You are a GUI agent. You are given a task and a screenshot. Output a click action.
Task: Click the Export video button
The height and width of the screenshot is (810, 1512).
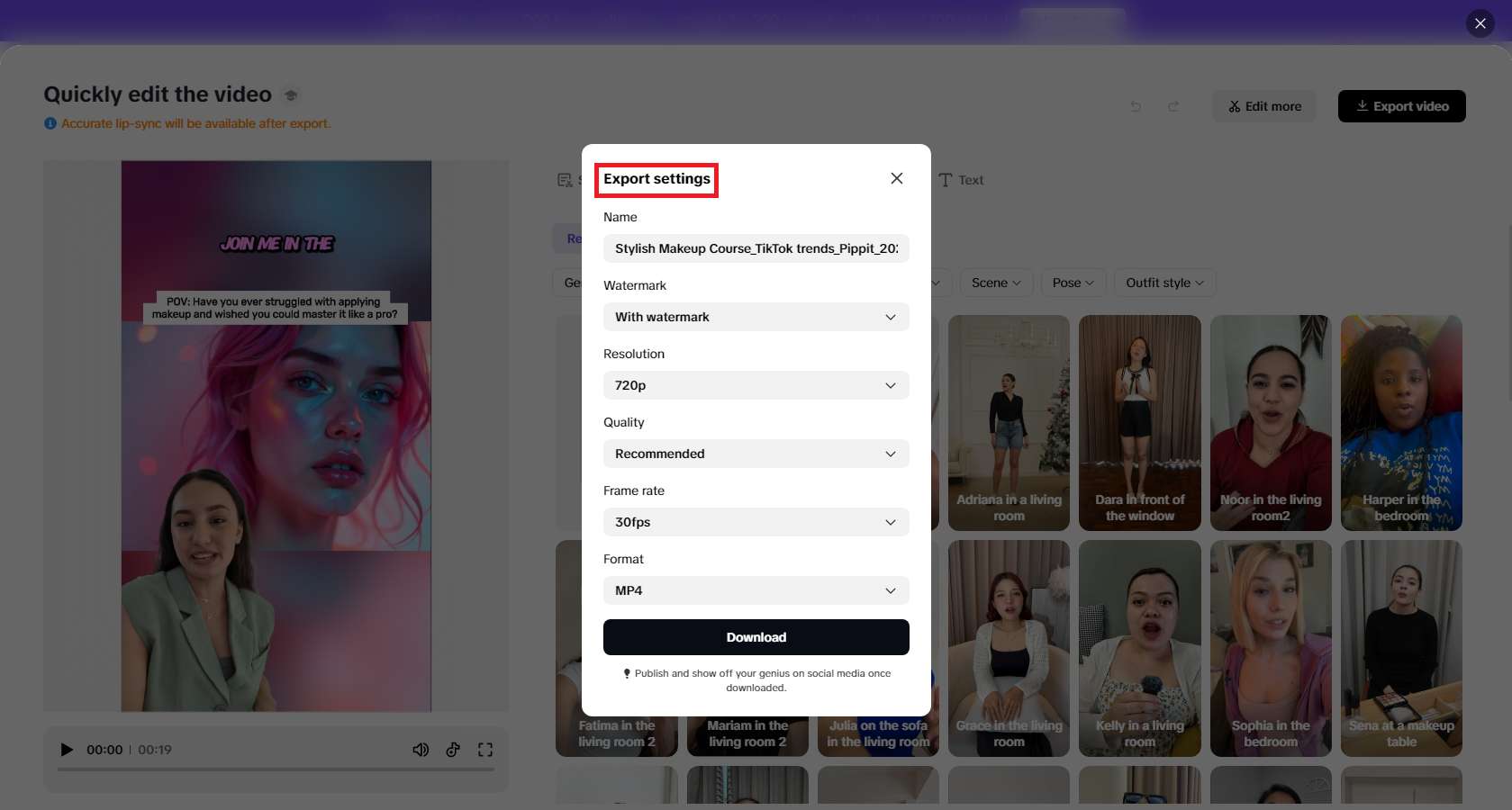coord(1400,105)
